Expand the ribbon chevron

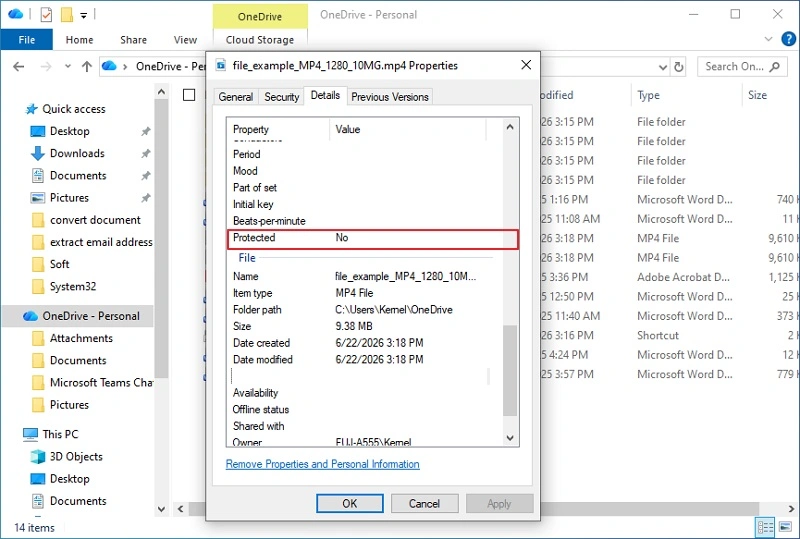click(768, 39)
